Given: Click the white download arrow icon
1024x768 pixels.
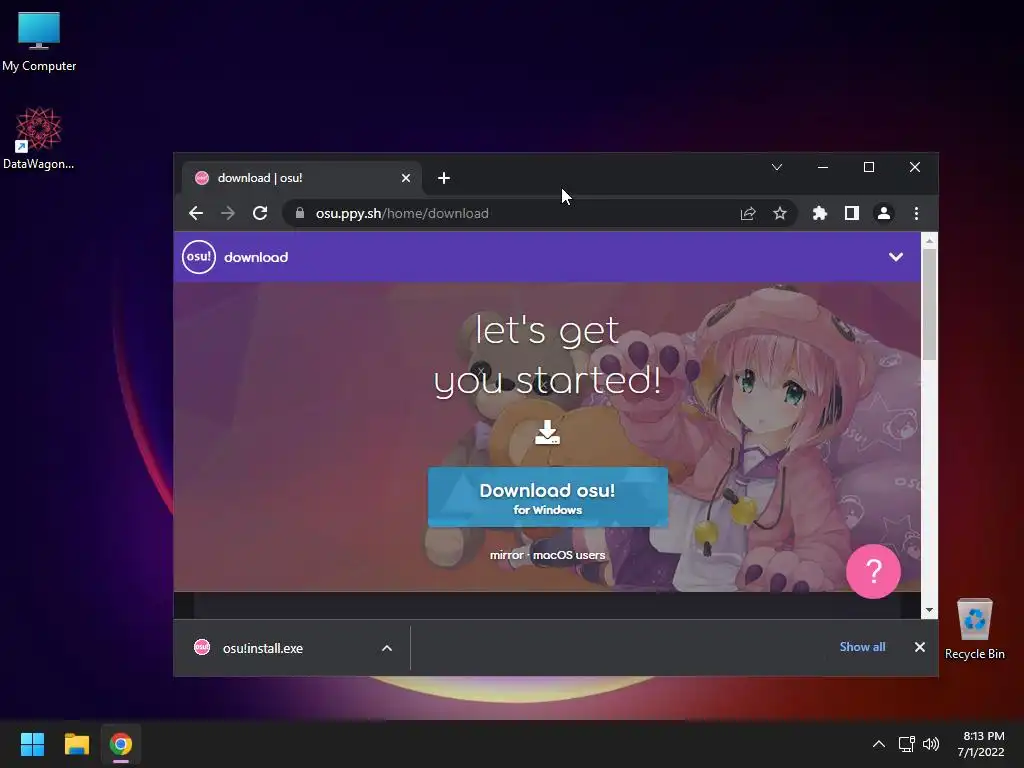Looking at the screenshot, I should pos(547,432).
